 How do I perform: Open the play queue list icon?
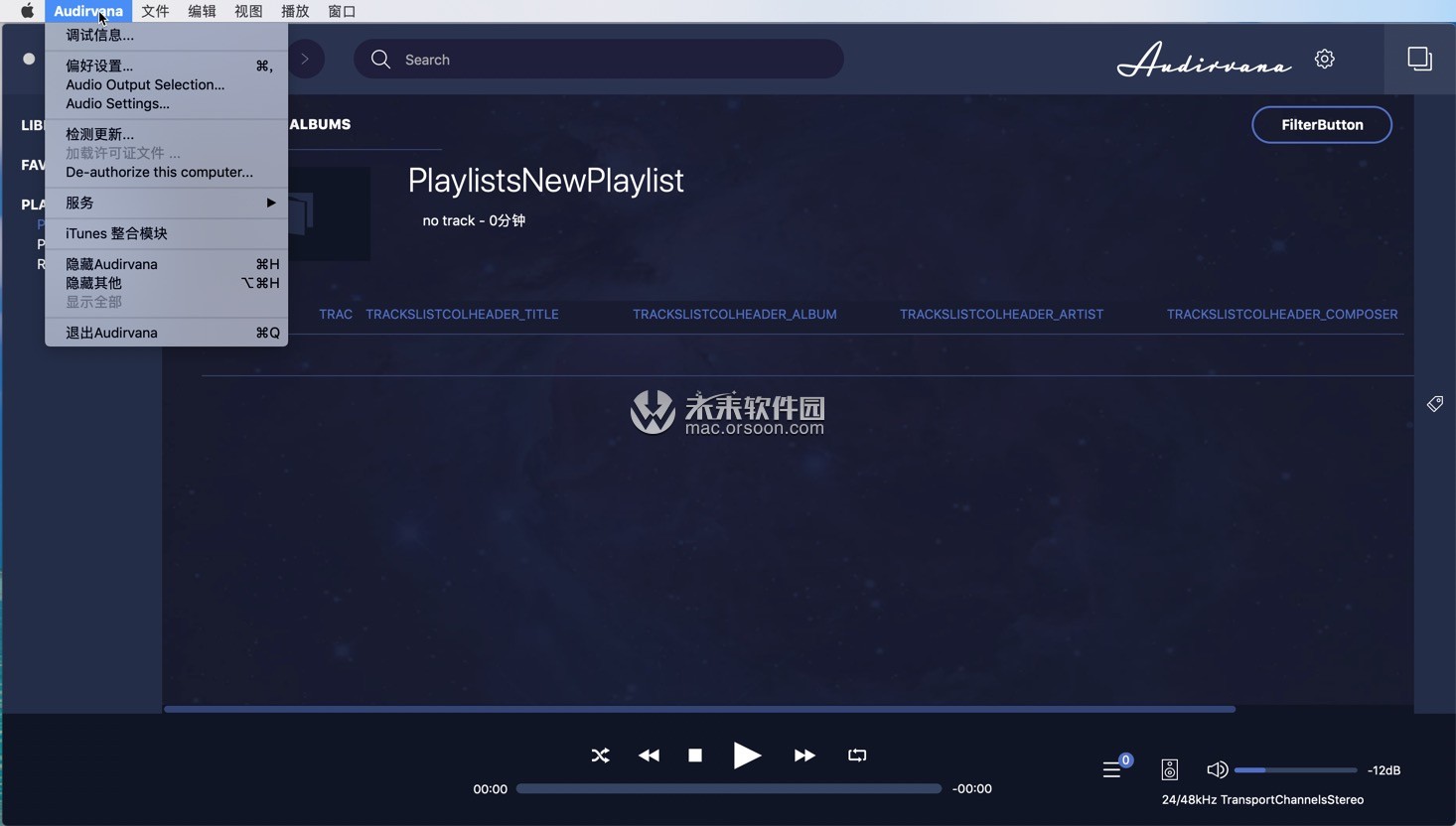pos(1112,769)
